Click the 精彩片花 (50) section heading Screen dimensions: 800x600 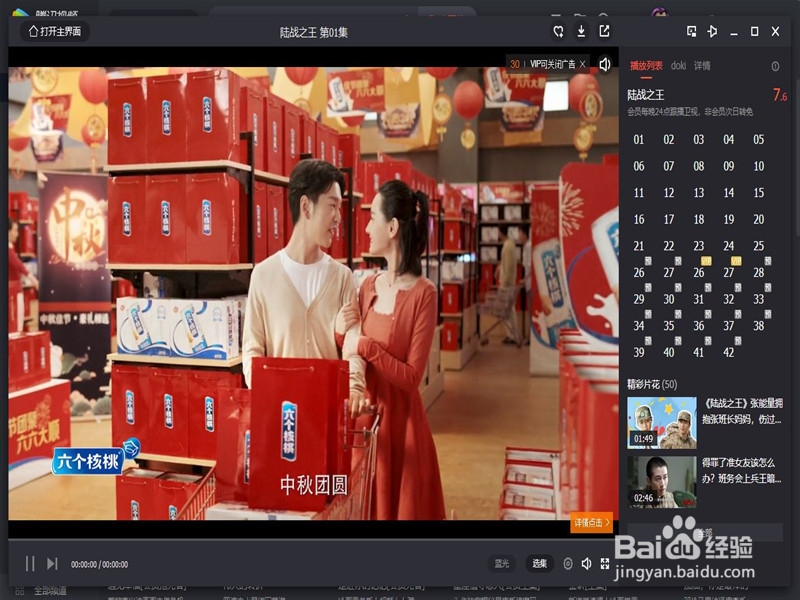click(x=652, y=384)
